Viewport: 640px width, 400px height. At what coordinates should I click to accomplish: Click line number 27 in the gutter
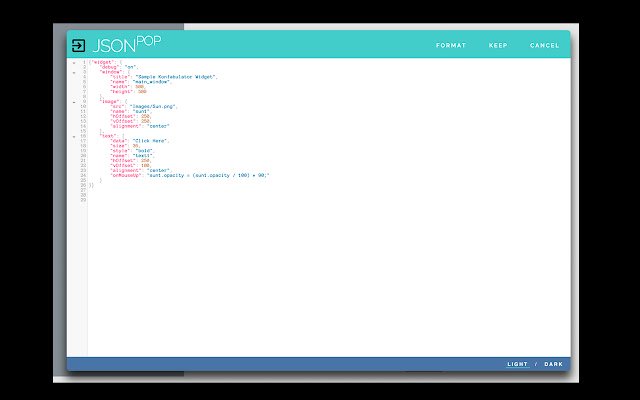point(83,190)
